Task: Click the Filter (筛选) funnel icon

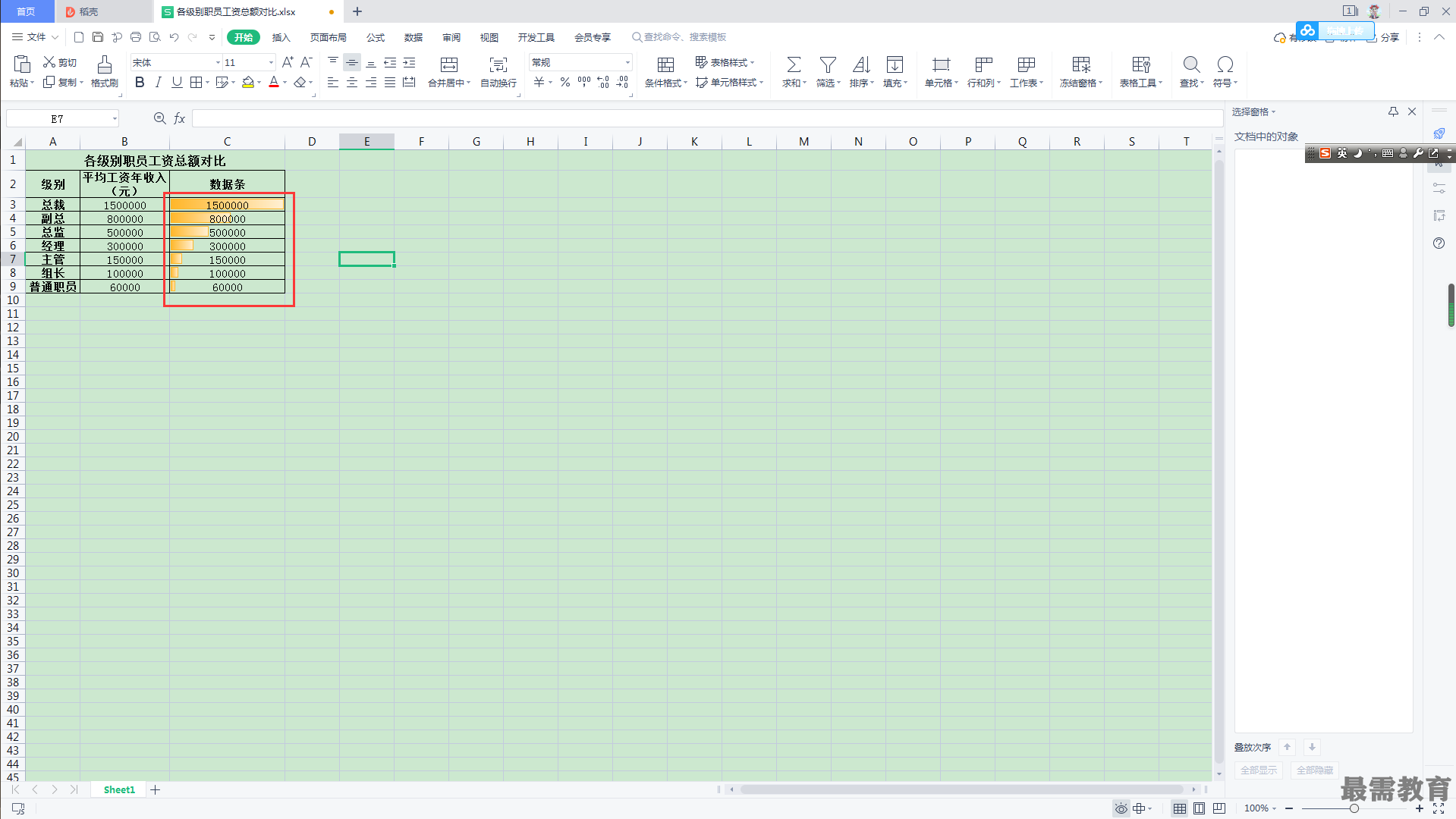Action: click(828, 64)
